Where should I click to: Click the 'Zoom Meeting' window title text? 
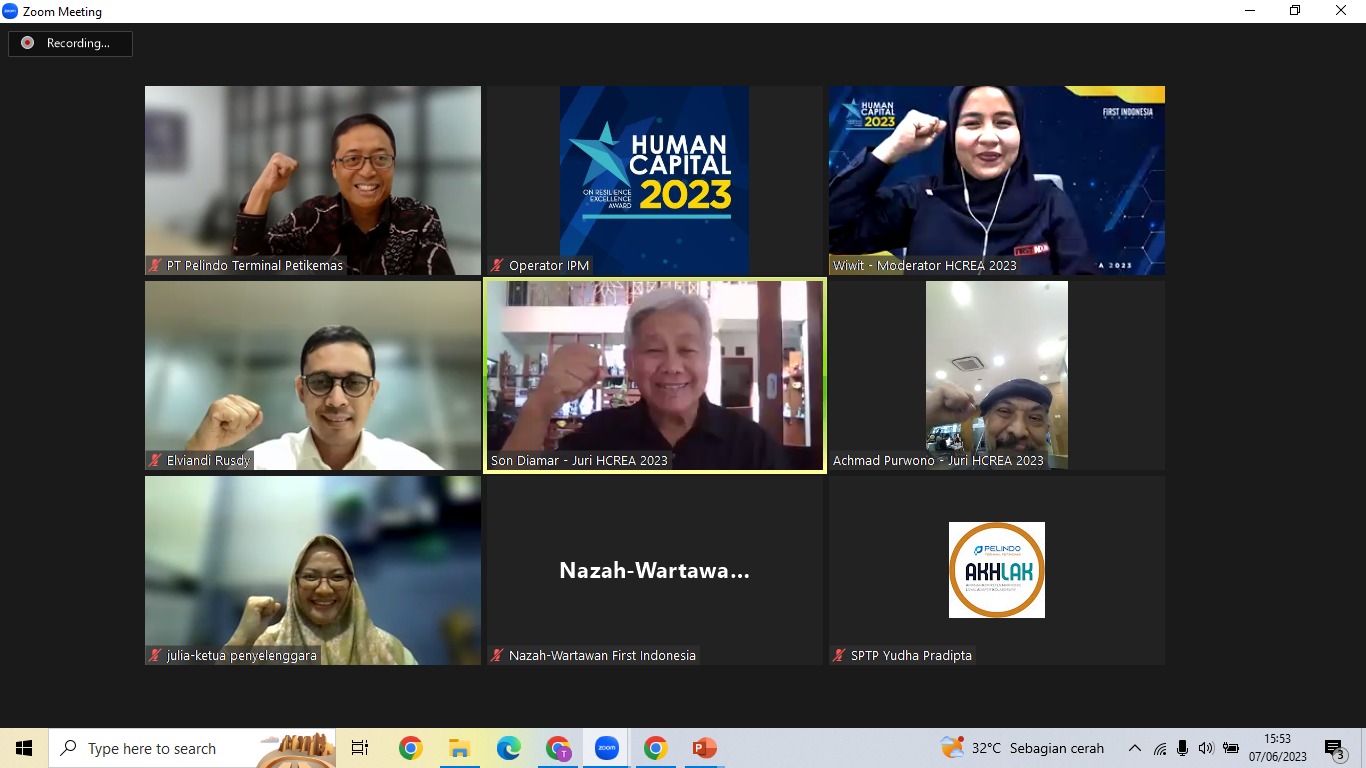click(x=62, y=12)
